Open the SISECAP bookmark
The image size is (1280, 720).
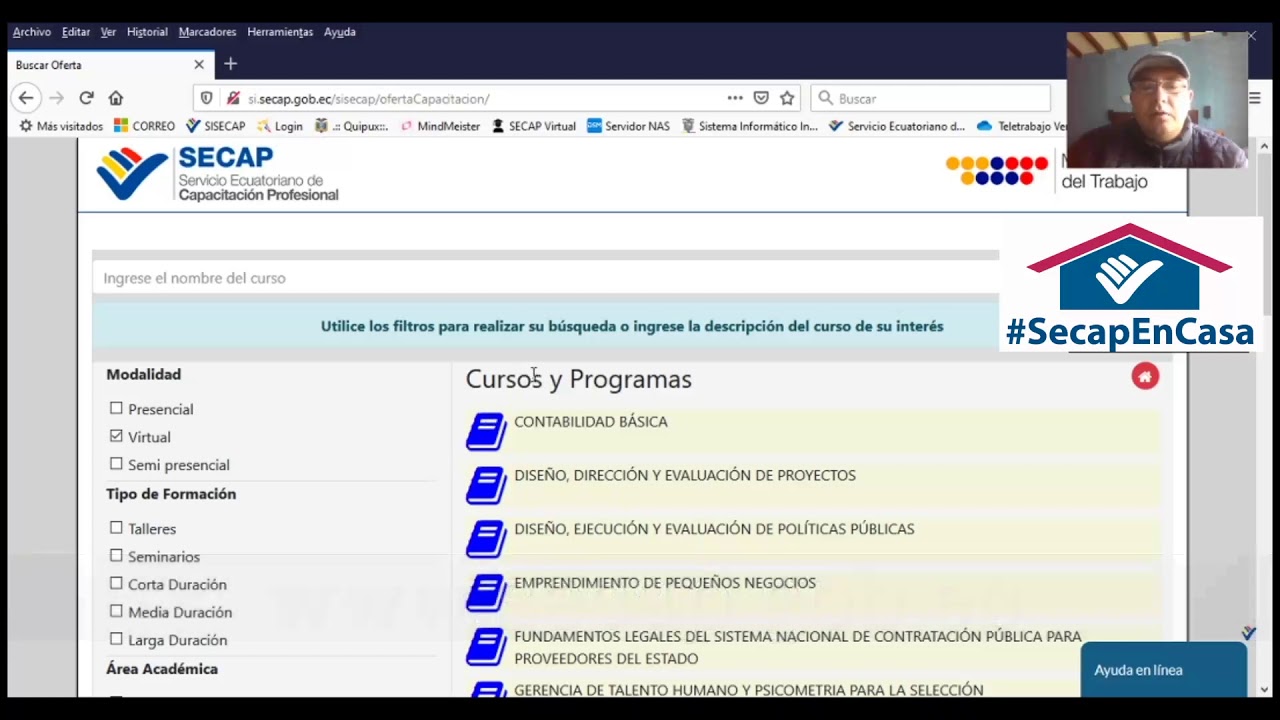[215, 126]
